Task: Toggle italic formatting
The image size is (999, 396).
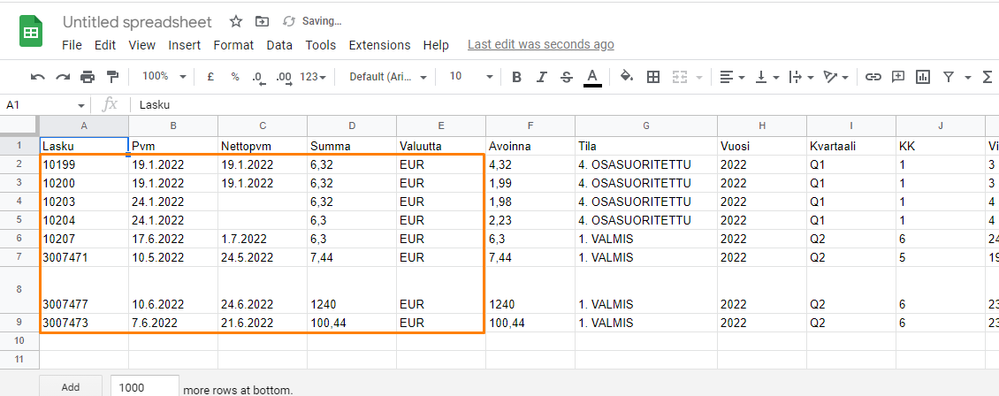Action: pos(542,77)
